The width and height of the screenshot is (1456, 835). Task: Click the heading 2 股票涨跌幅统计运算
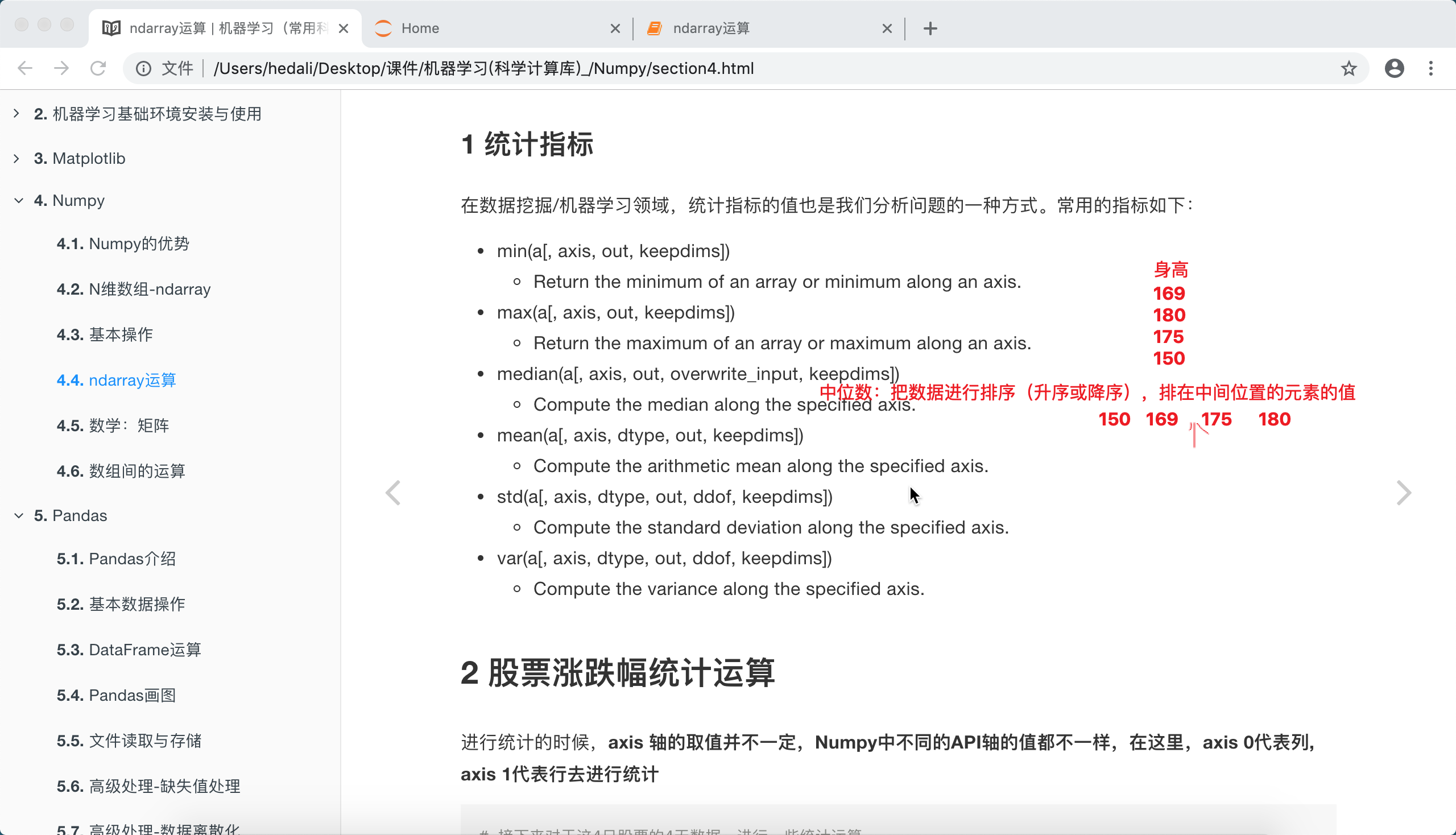coord(618,673)
